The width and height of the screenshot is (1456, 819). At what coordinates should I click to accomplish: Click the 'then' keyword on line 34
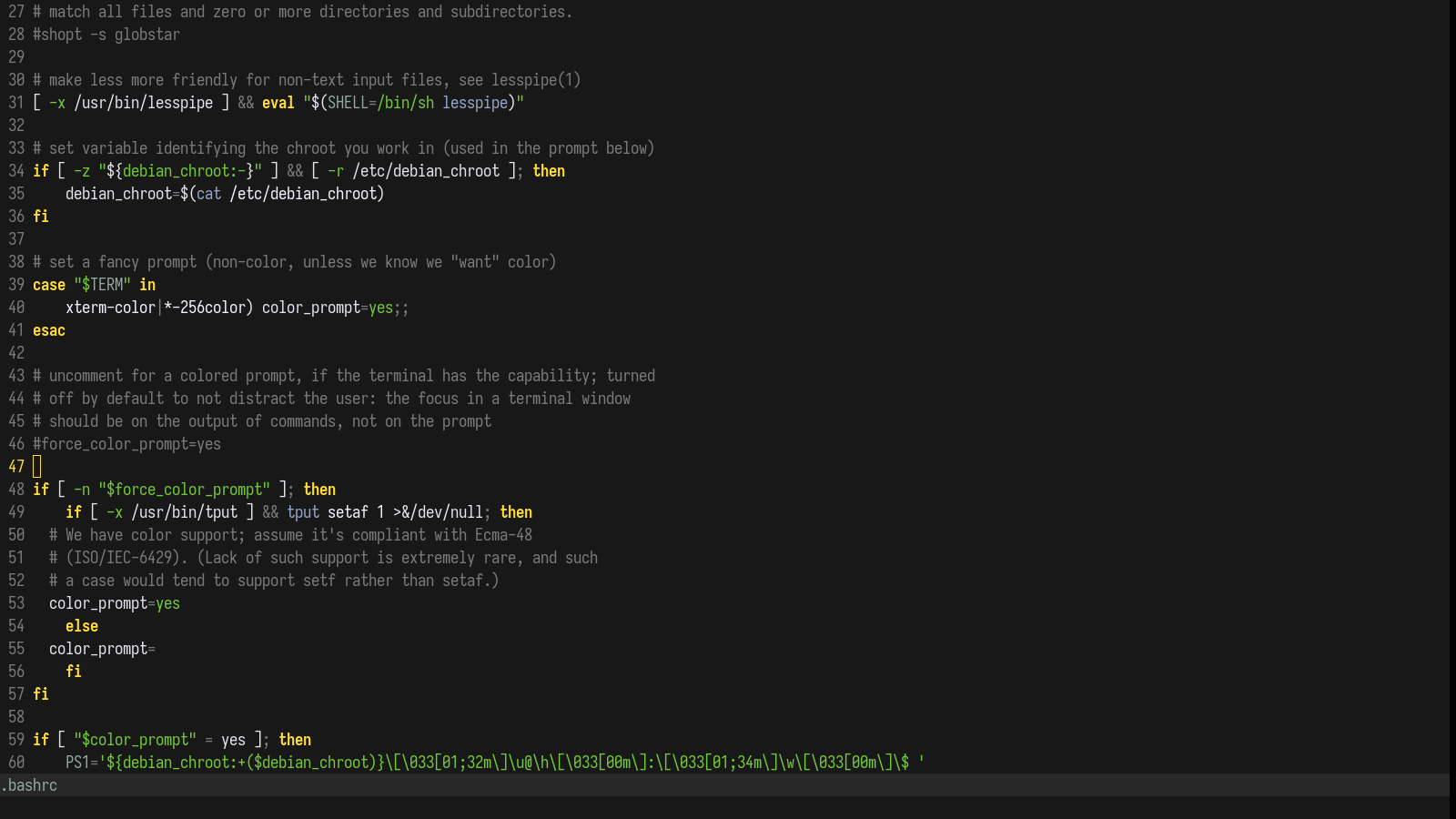click(x=549, y=171)
